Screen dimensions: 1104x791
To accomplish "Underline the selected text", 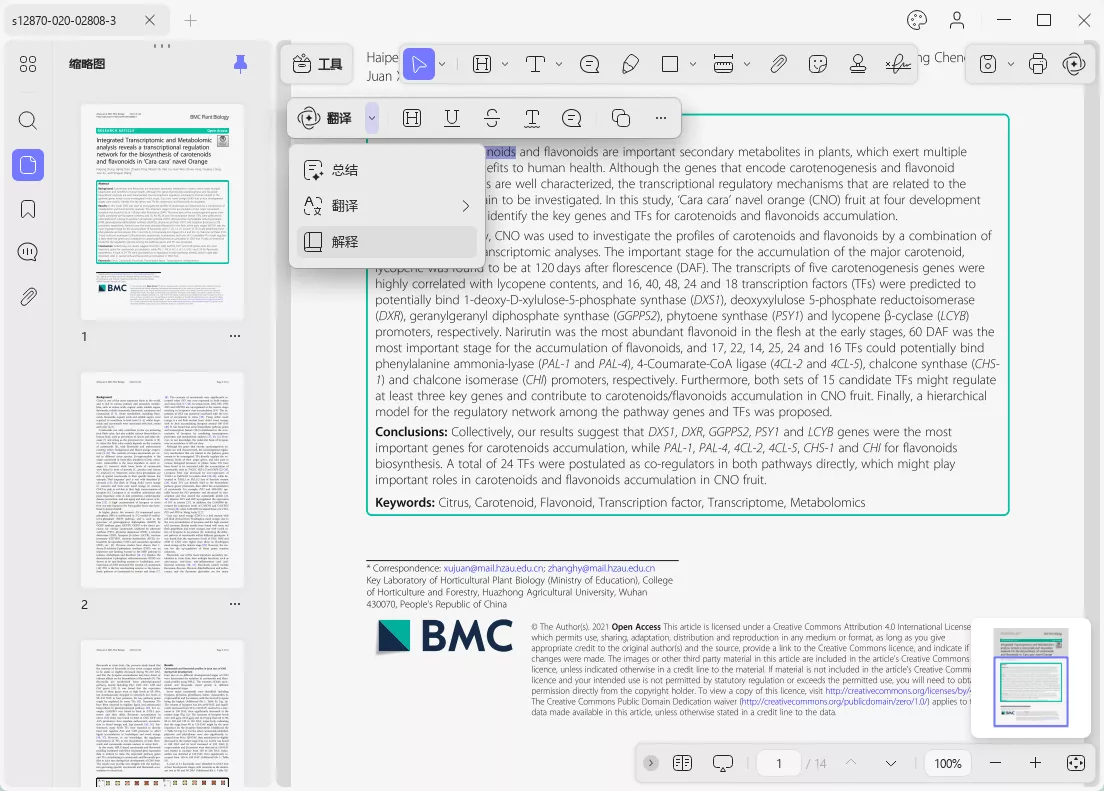I will click(452, 118).
